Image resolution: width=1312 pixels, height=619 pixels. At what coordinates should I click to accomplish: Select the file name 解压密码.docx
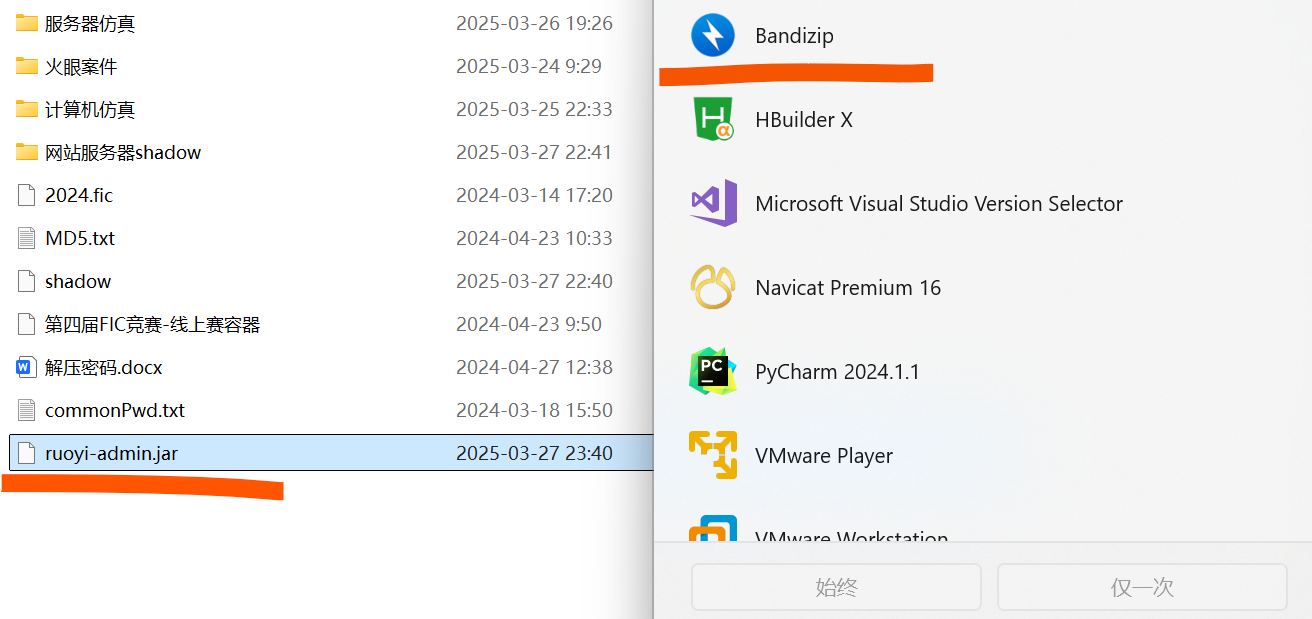point(103,367)
